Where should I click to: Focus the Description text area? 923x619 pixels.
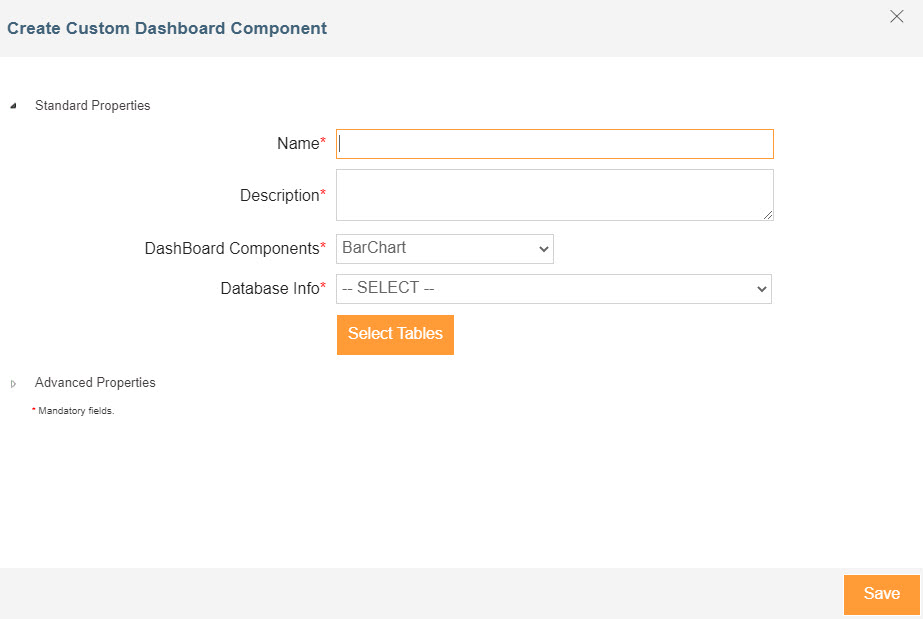pos(554,194)
